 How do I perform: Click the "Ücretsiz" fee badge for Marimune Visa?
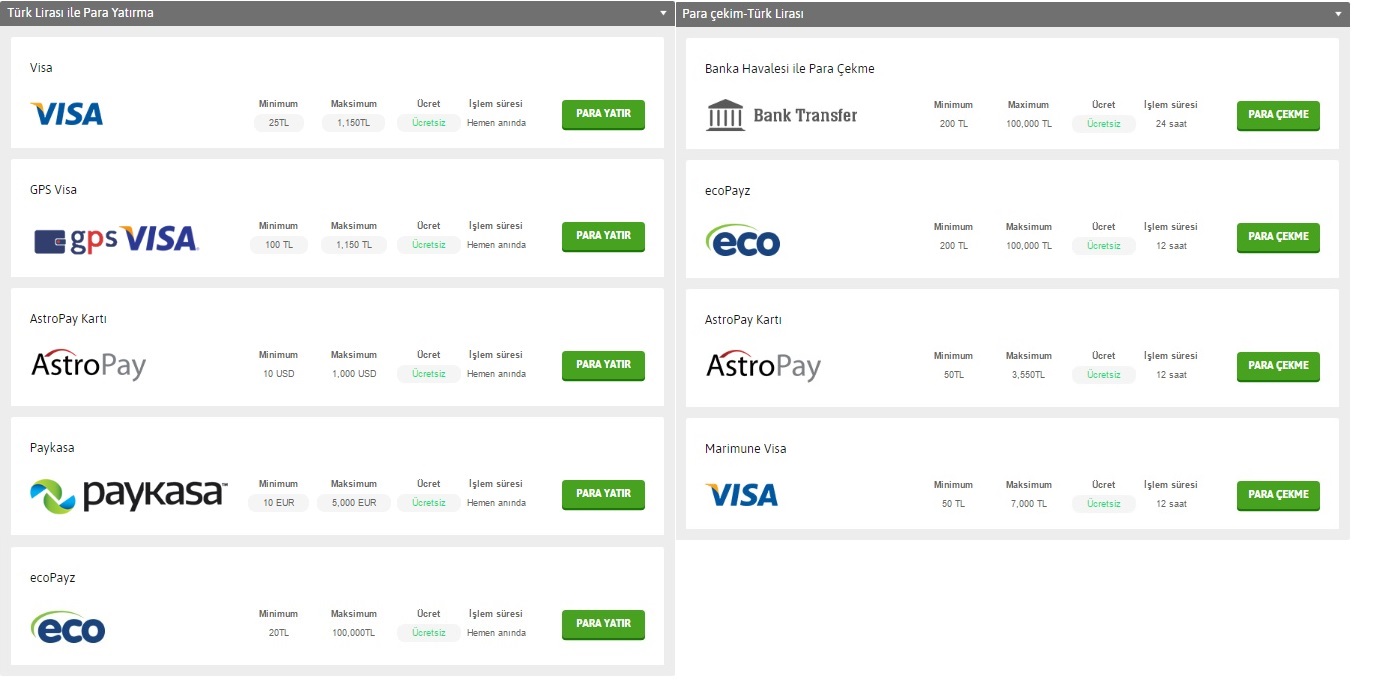click(x=1104, y=504)
